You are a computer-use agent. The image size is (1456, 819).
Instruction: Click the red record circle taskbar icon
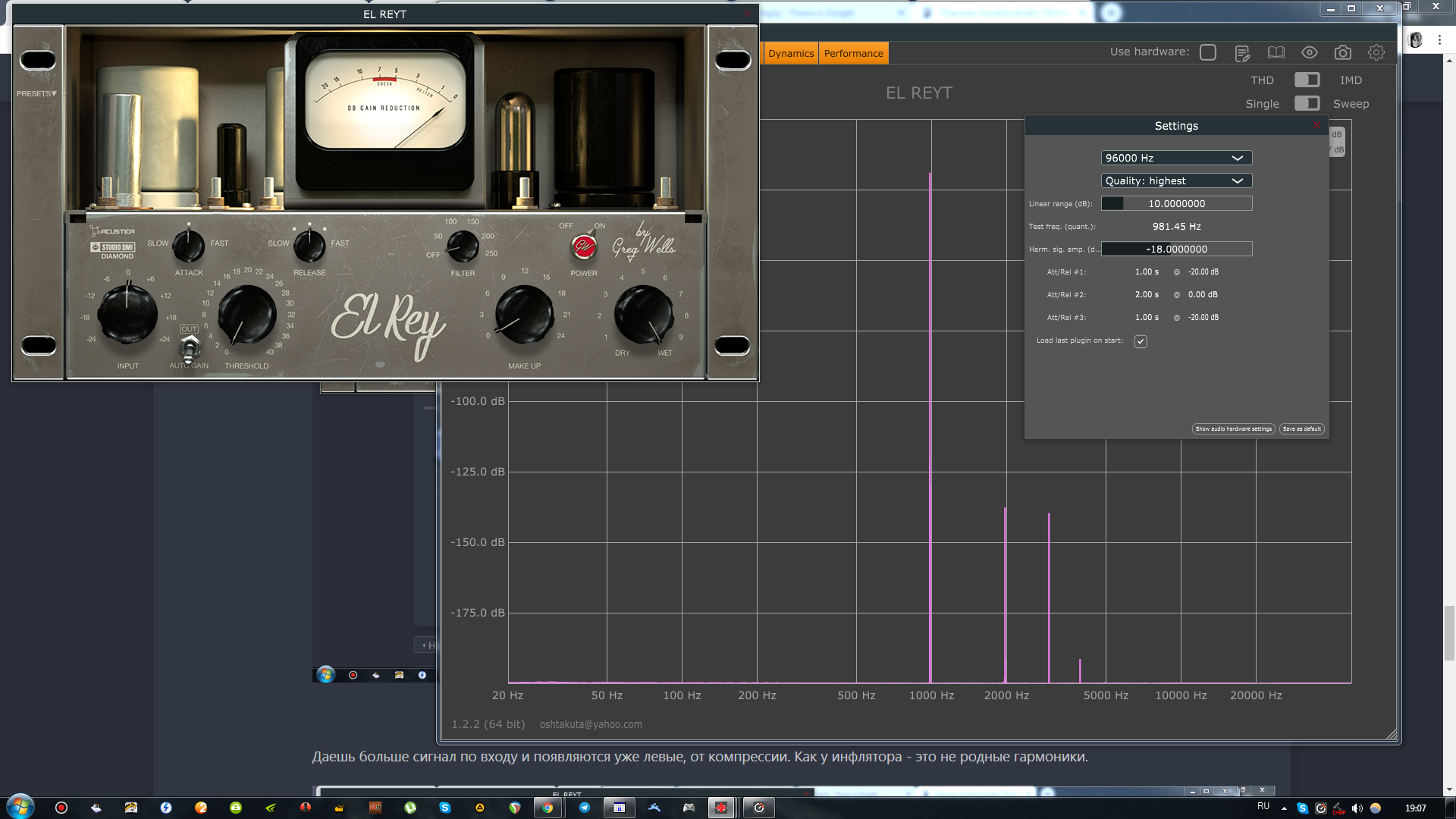(x=61, y=808)
